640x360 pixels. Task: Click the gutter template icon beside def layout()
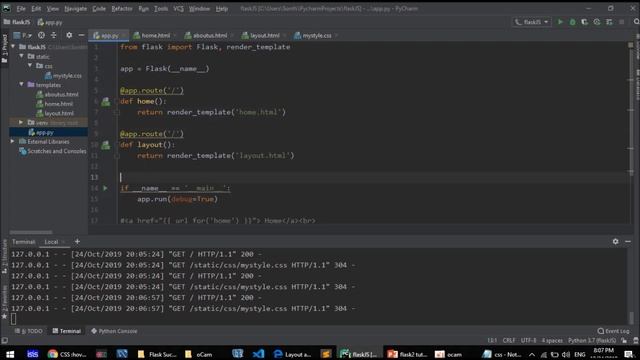106,145
